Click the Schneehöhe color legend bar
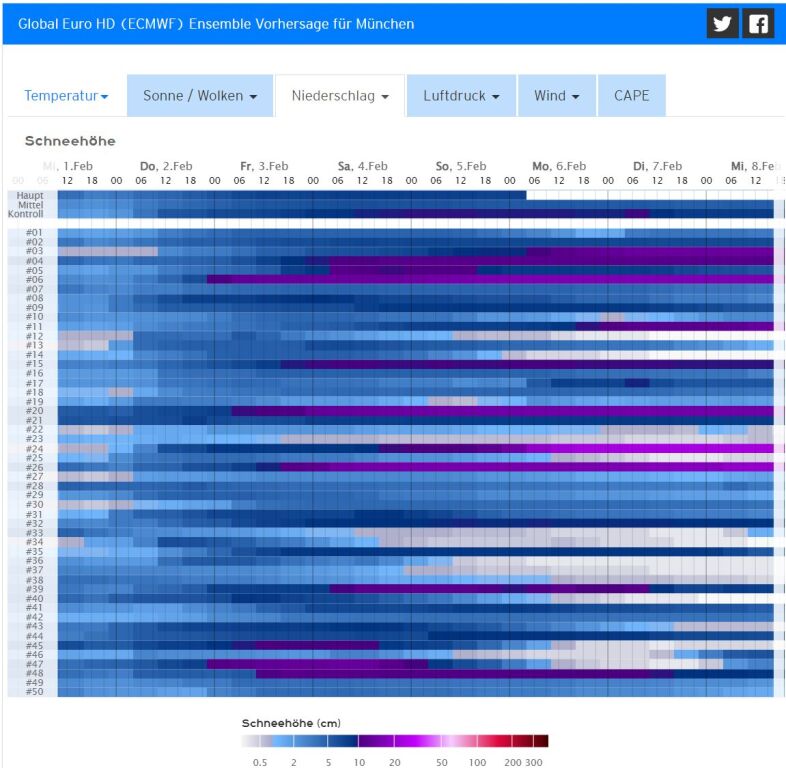The height and width of the screenshot is (768, 786). (x=394, y=741)
